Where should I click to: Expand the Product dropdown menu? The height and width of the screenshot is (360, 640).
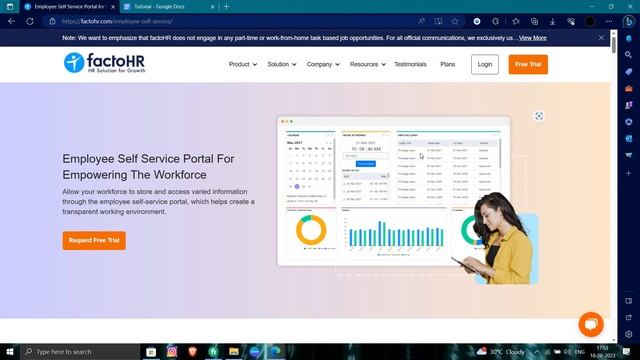pos(243,64)
